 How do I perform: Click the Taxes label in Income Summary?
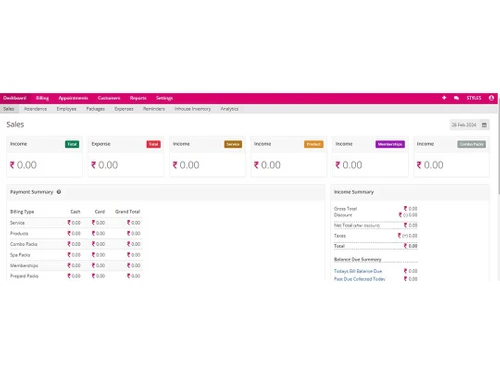pos(340,236)
